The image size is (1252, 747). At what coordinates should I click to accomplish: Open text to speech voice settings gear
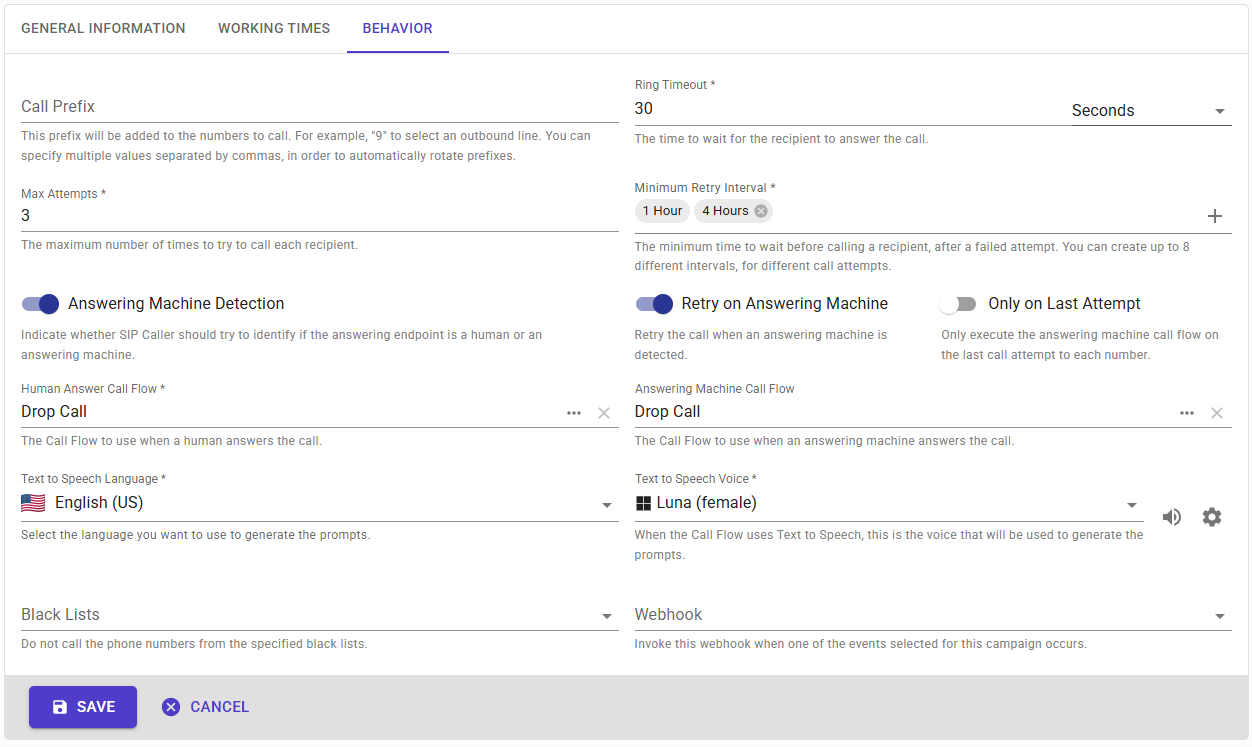click(1212, 517)
